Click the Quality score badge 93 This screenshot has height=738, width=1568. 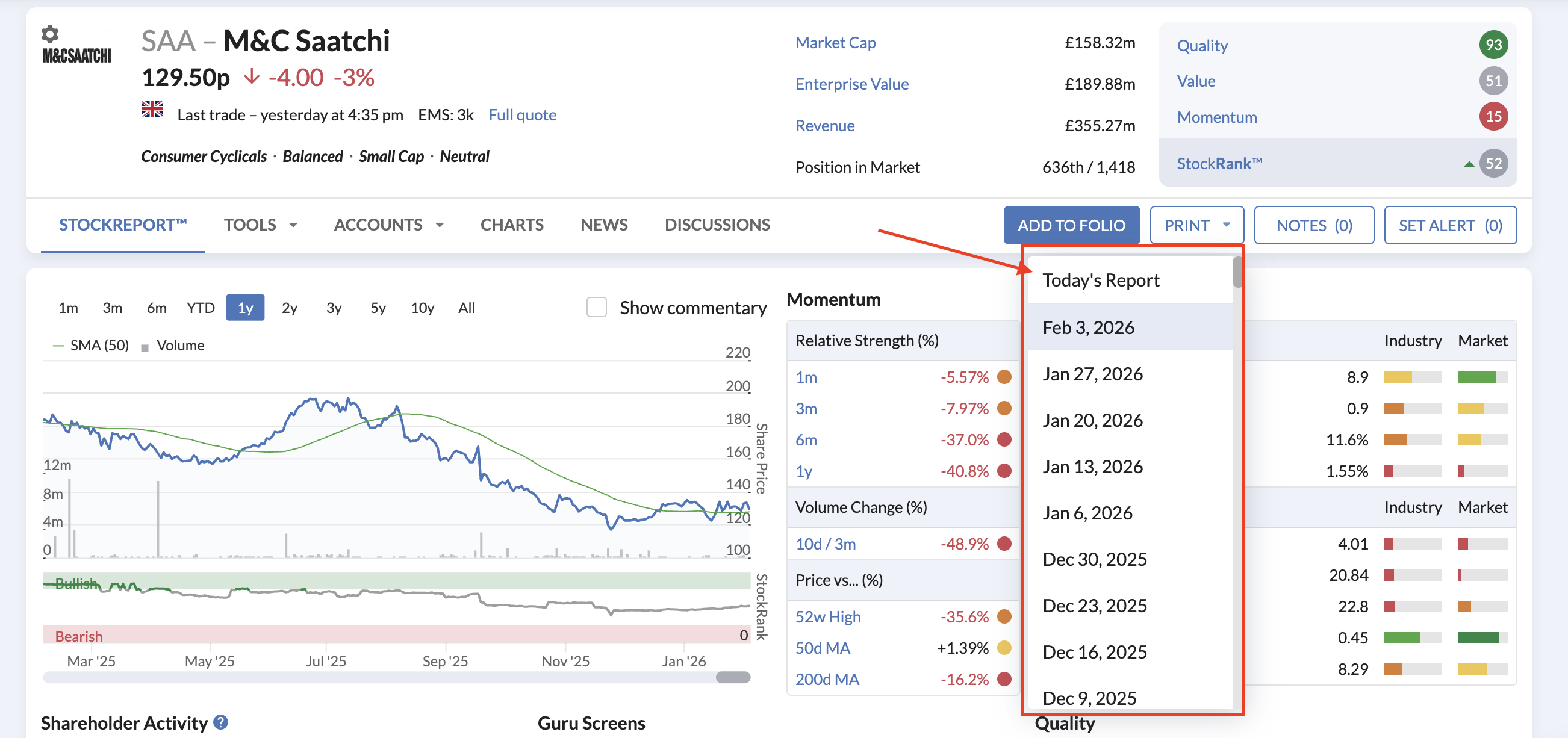tap(1493, 45)
